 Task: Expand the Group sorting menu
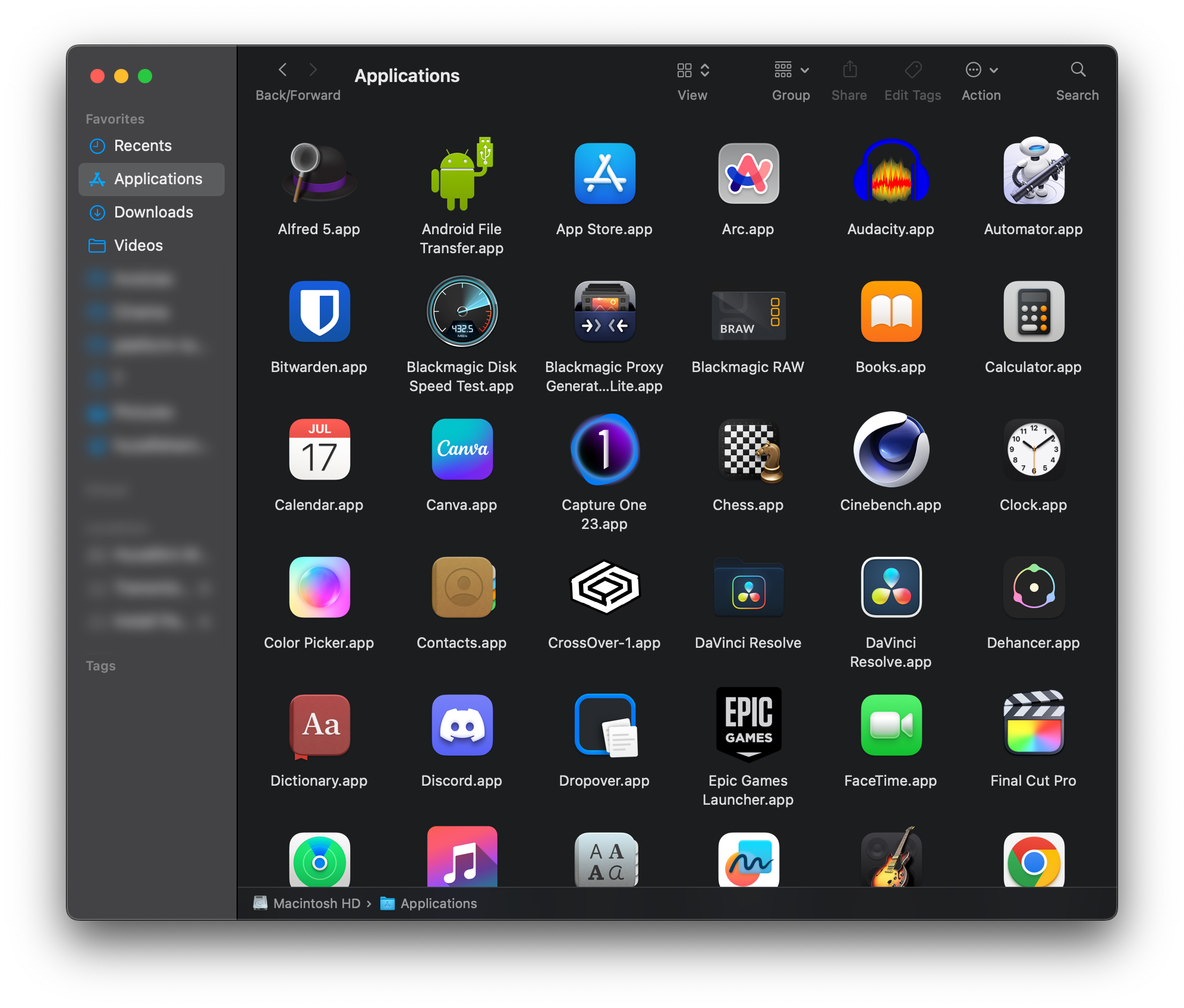tap(790, 70)
